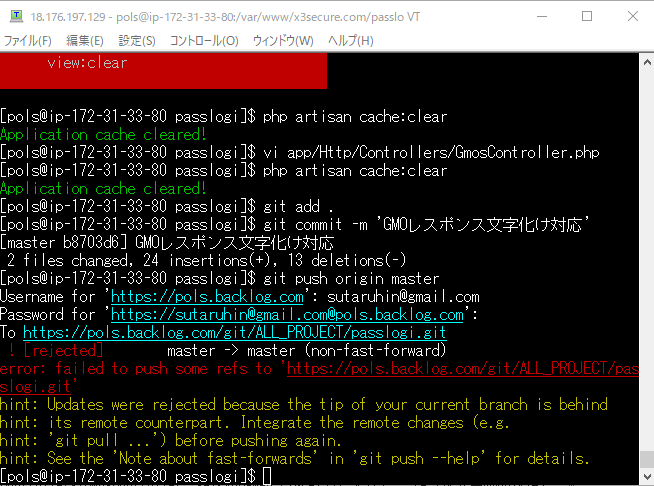654x486 pixels.
Task: Minimize the terminal window
Action: pyautogui.click(x=542, y=16)
